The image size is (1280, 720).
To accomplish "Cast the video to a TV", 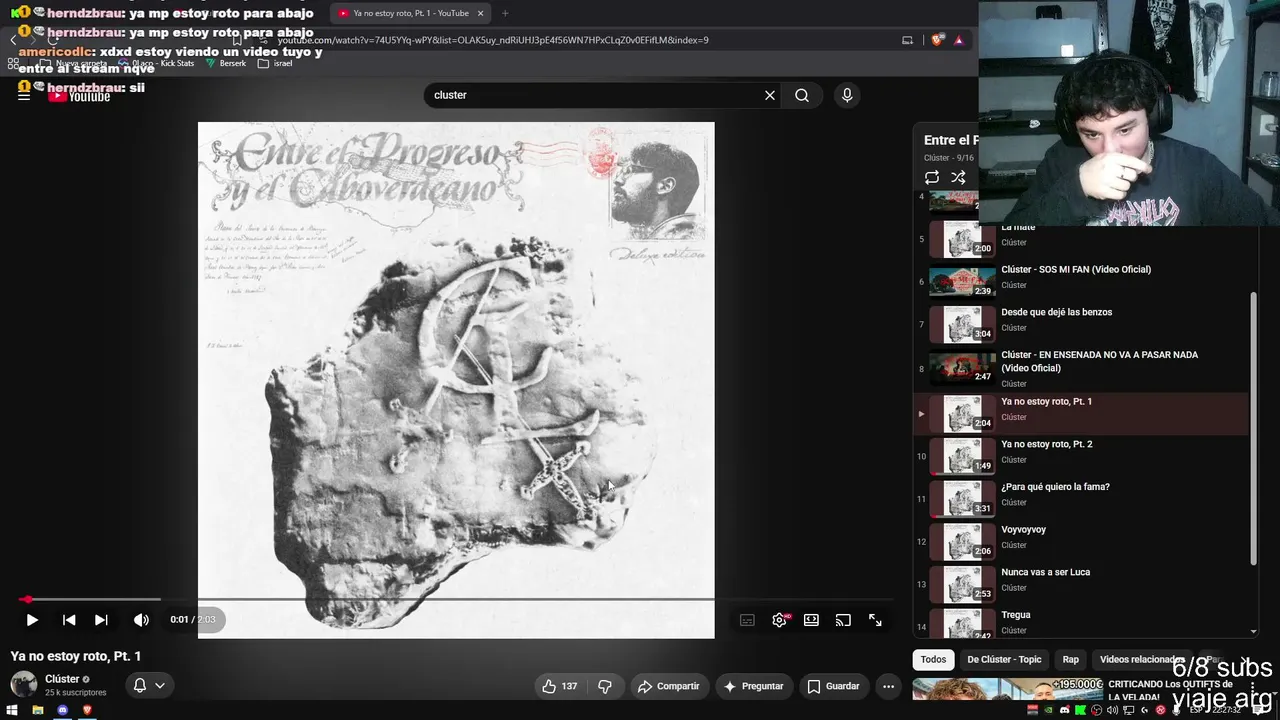I will click(843, 620).
